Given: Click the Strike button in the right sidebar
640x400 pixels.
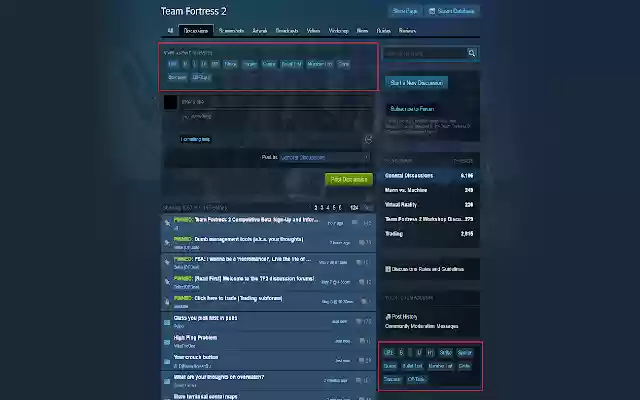Looking at the screenshot, I should click(446, 352).
